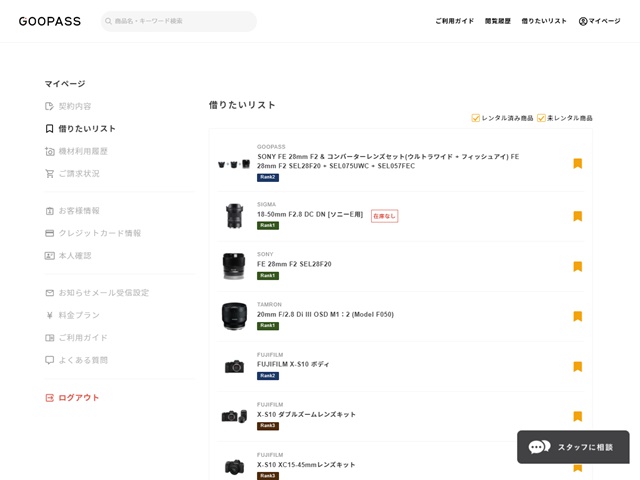
Task: Click the SIGMA 18-50mm lens thumbnail
Action: [x=234, y=216]
